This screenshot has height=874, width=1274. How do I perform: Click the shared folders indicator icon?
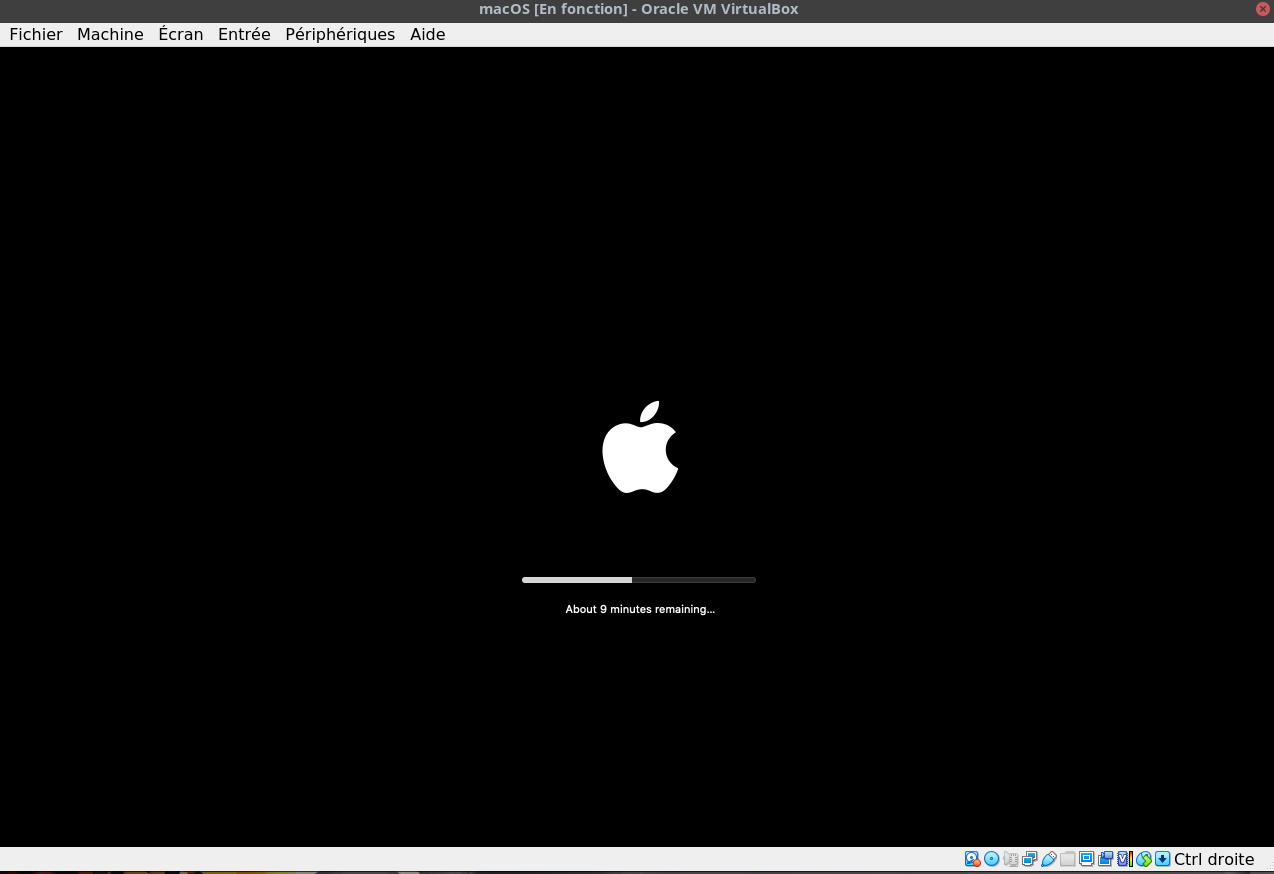[x=1067, y=859]
